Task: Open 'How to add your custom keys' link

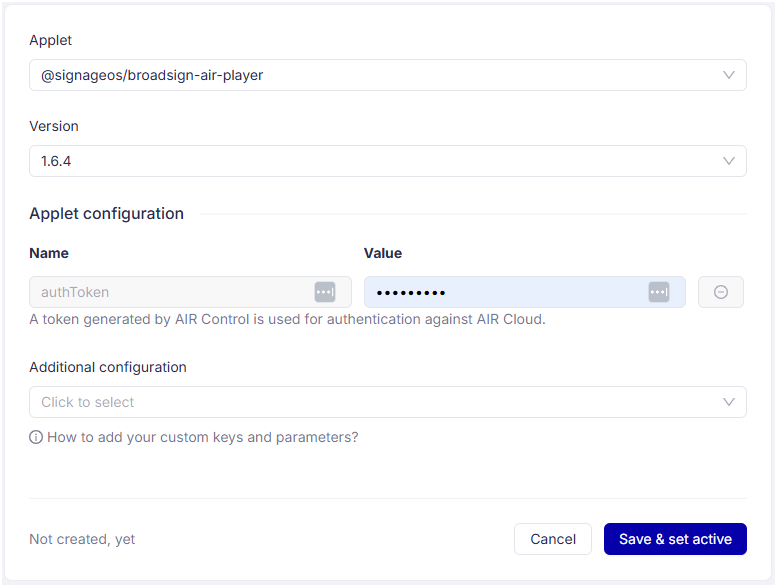Action: [x=202, y=437]
